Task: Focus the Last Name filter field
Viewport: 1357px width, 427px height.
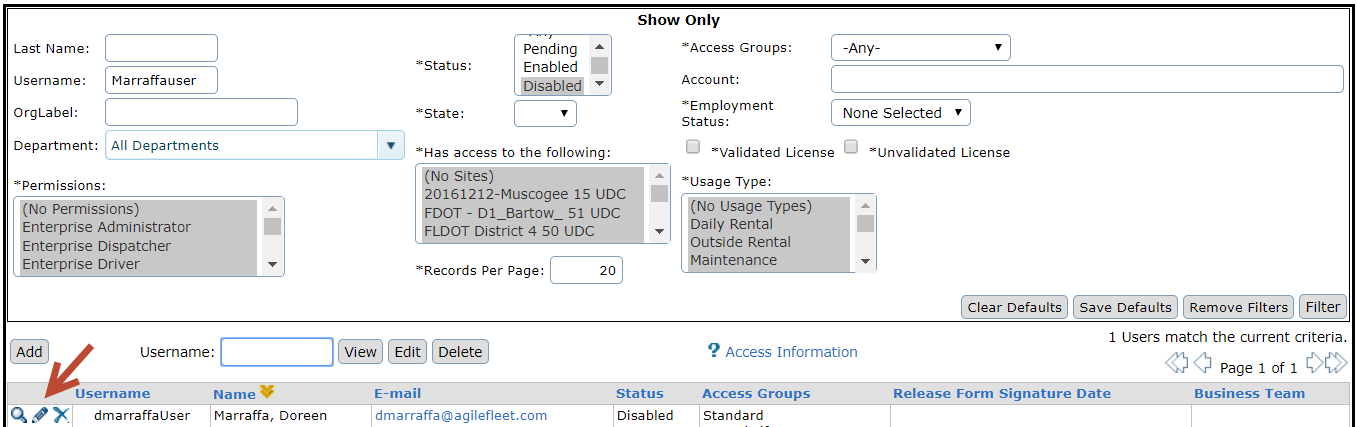Action: tap(161, 48)
